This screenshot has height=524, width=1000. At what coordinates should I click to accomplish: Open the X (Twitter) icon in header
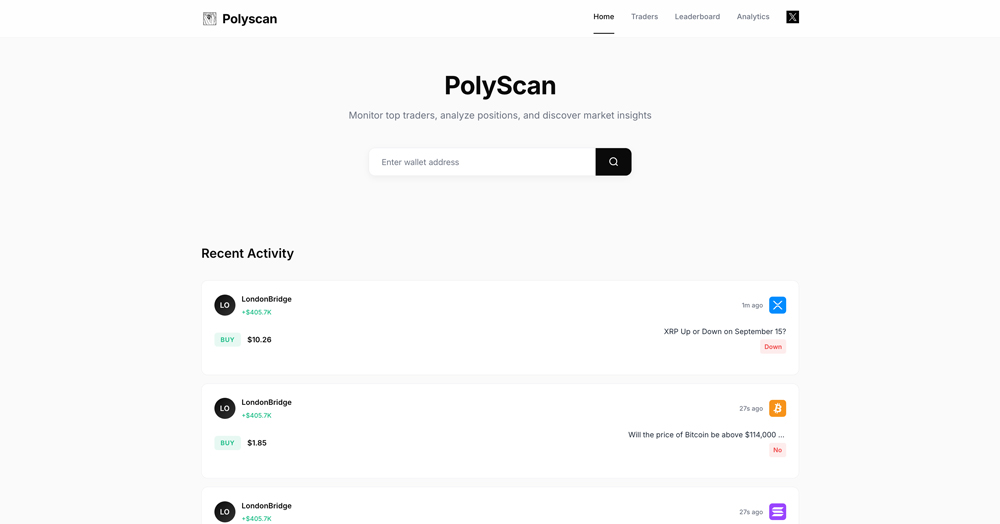click(x=792, y=17)
